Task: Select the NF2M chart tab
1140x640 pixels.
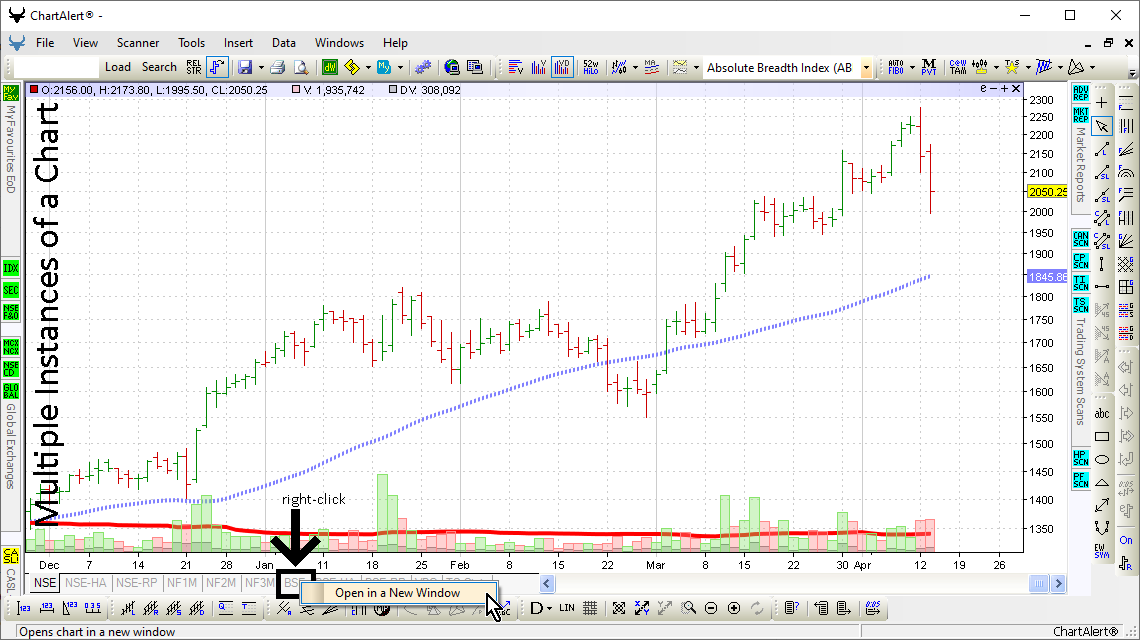Action: pos(220,583)
